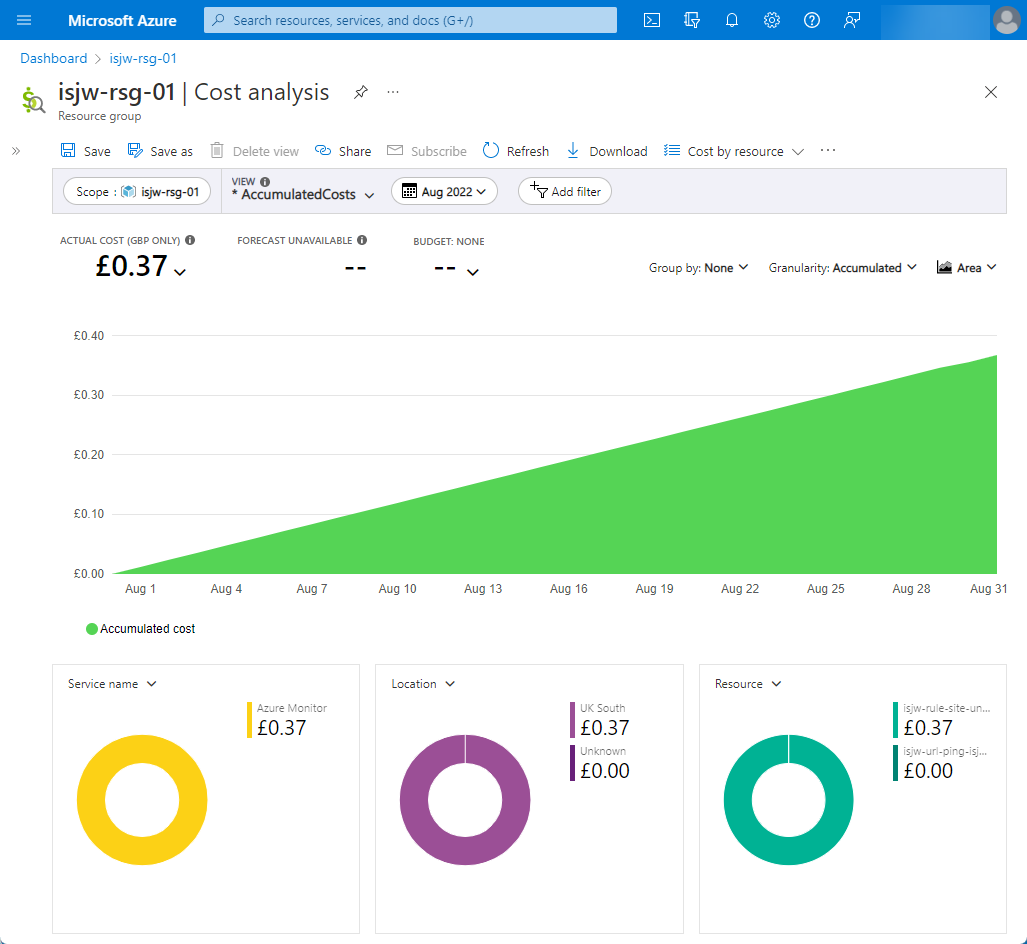
Task: Open the Azure portal hamburger menu
Action: click(24, 20)
